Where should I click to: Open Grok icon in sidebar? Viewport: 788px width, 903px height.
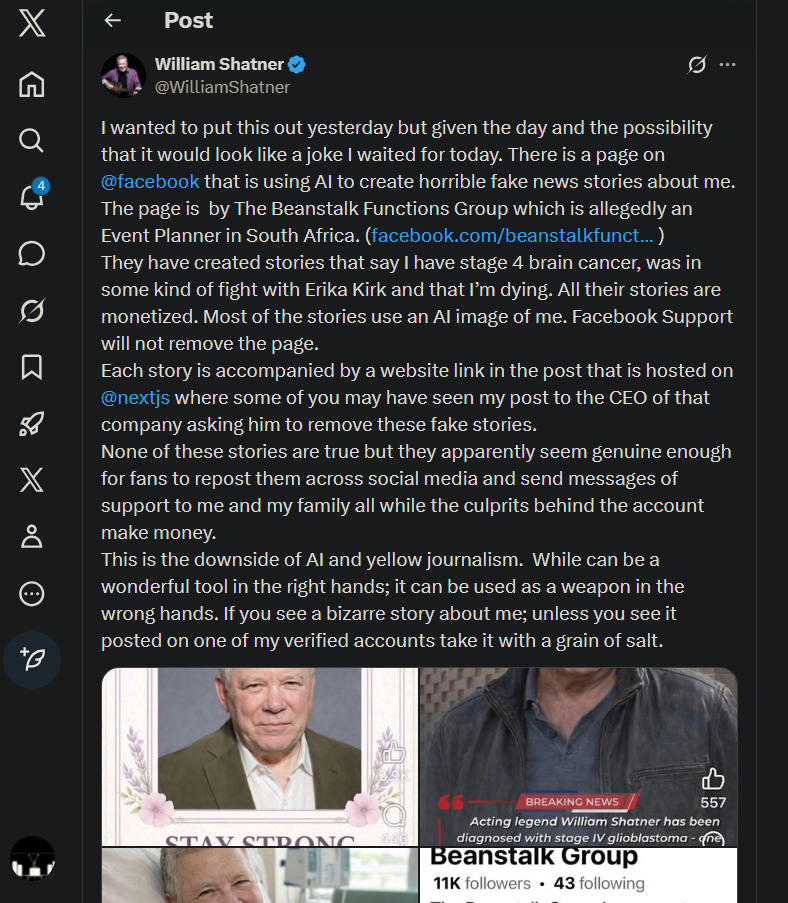(x=32, y=310)
